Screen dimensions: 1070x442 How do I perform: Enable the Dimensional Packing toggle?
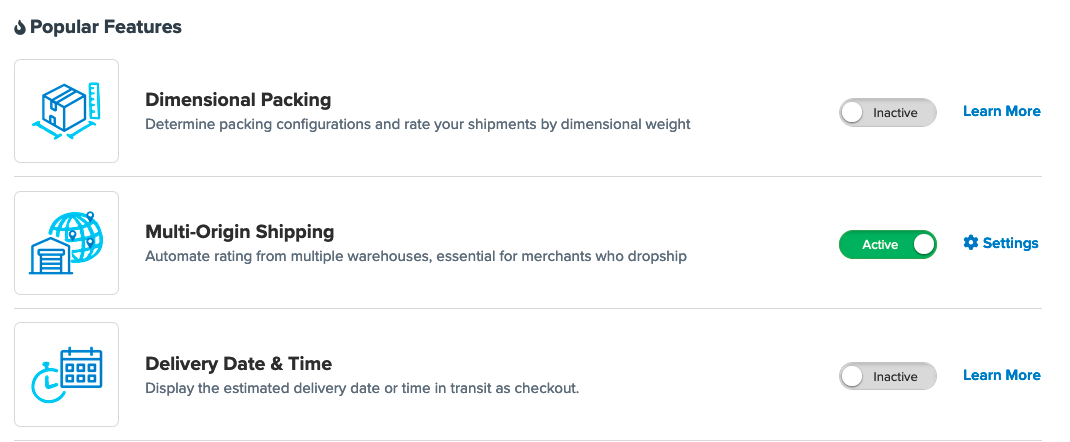pyautogui.click(x=887, y=113)
